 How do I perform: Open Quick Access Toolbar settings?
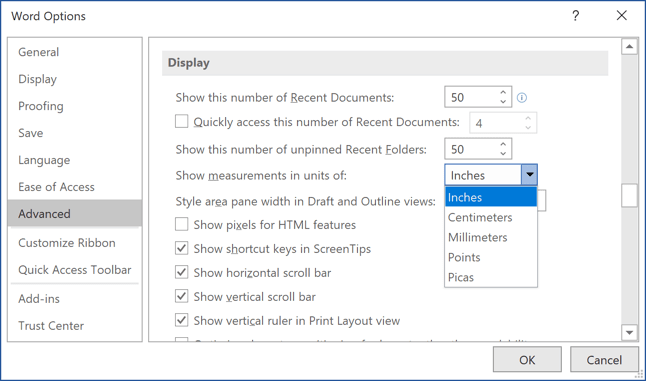[75, 270]
